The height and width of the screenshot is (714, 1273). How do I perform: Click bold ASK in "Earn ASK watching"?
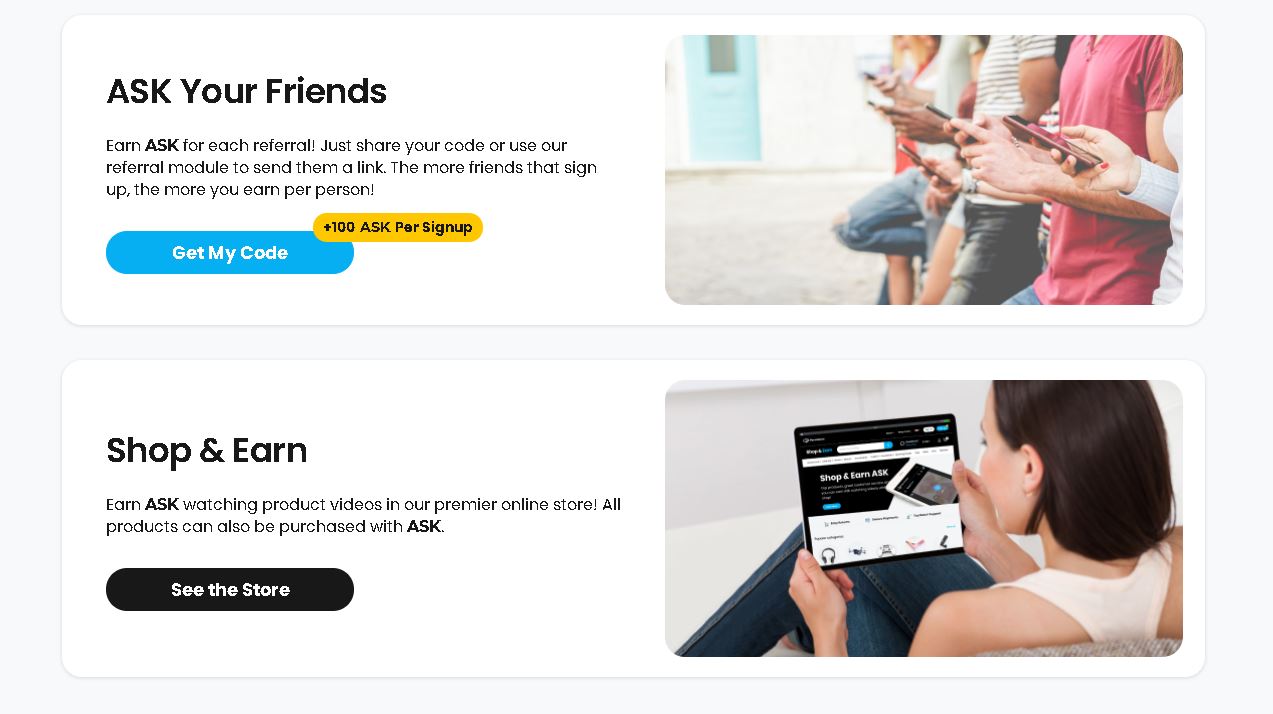[162, 504]
